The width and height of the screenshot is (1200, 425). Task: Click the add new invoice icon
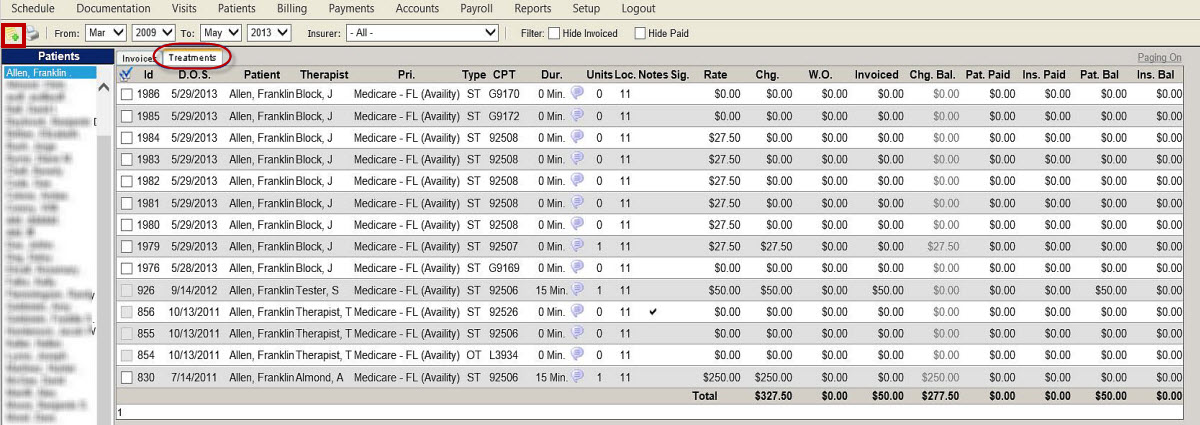click(x=13, y=34)
